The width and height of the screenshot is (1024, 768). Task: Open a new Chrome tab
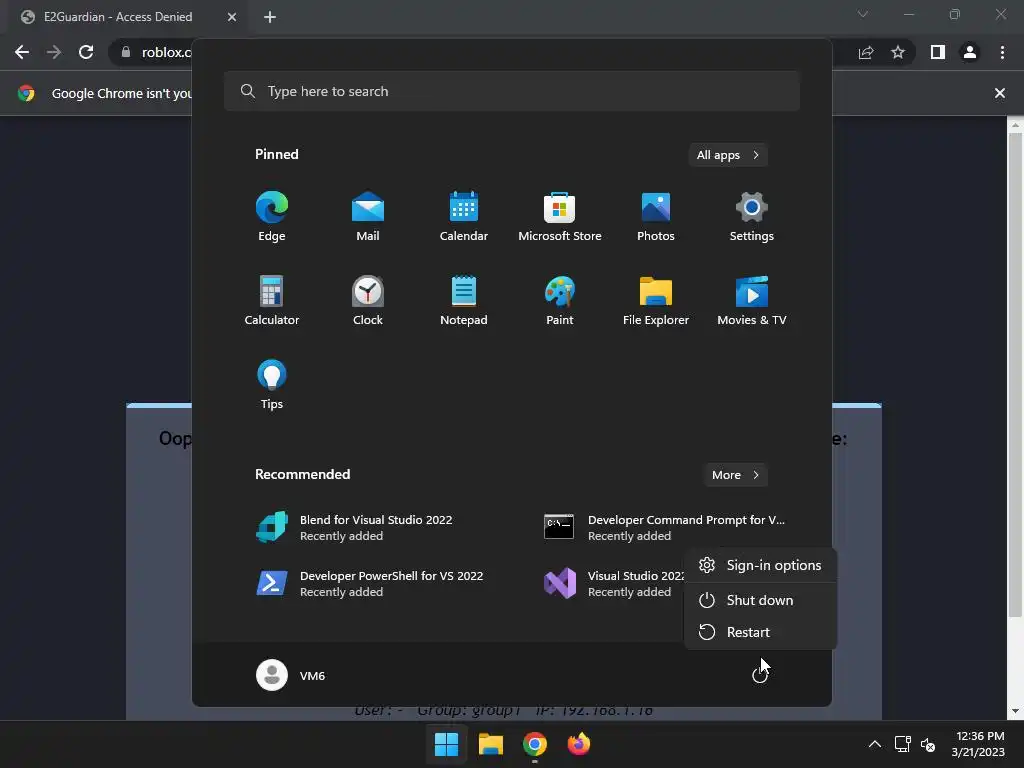click(x=270, y=17)
